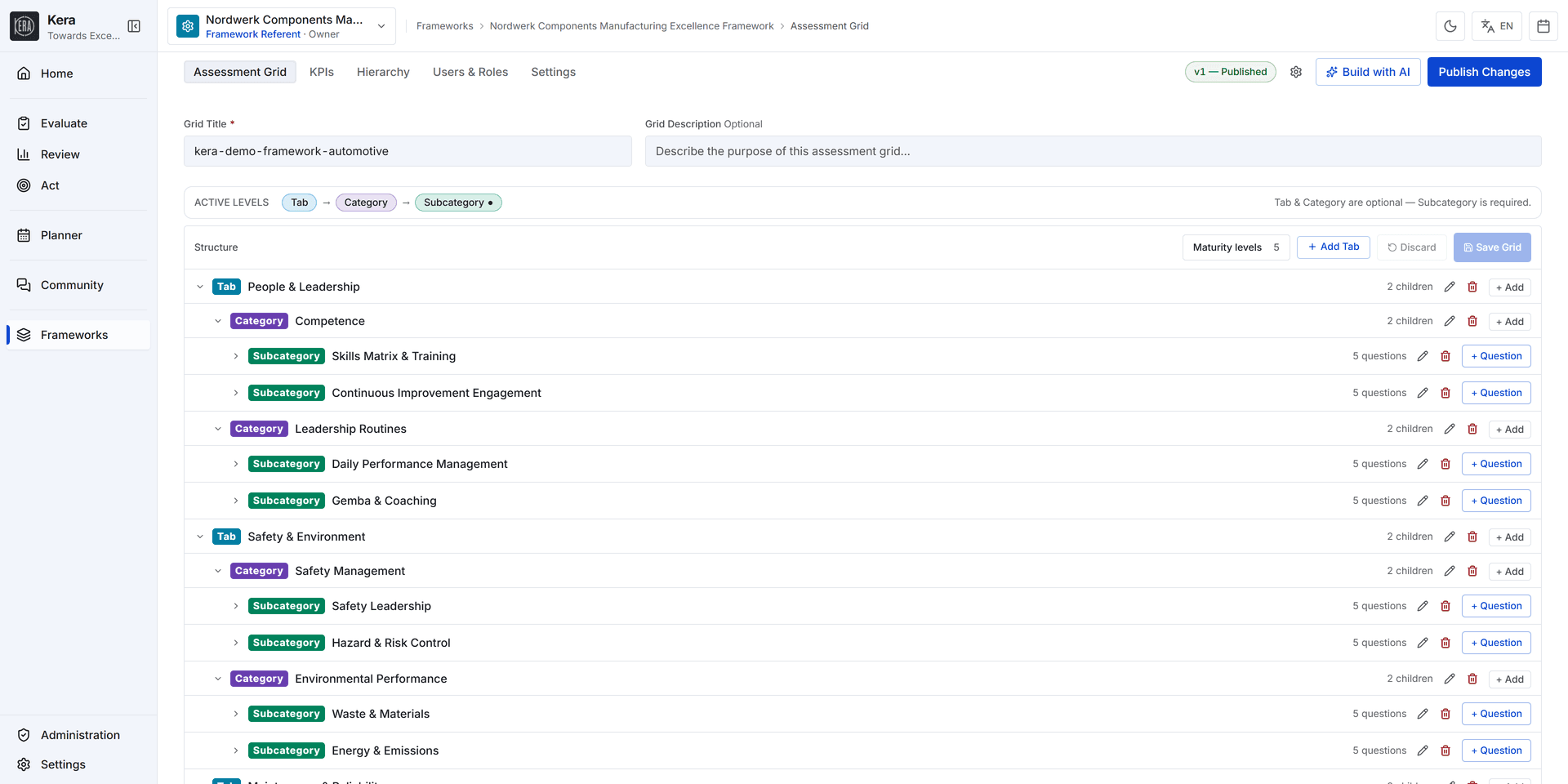Follow the Frameworks breadcrumb link
This screenshot has width=1568, height=784.
[444, 26]
